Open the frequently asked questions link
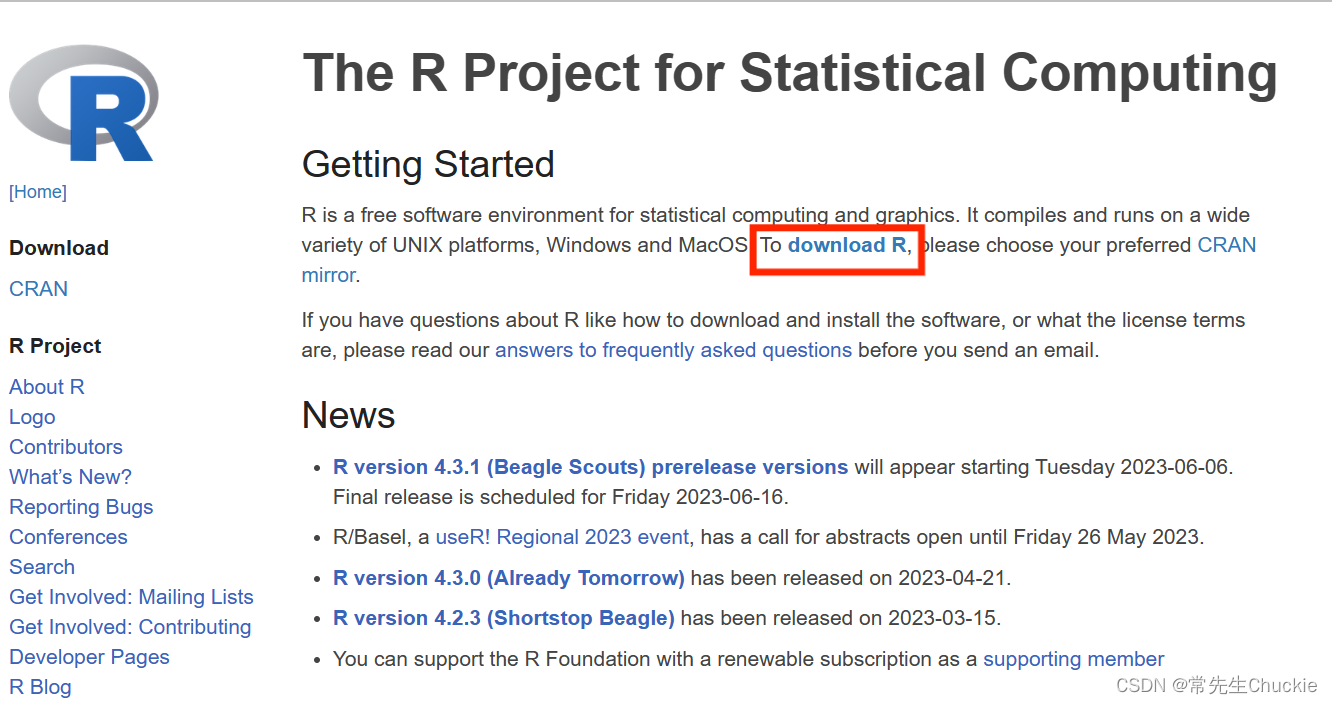This screenshot has height=704, width=1332. [x=673, y=350]
